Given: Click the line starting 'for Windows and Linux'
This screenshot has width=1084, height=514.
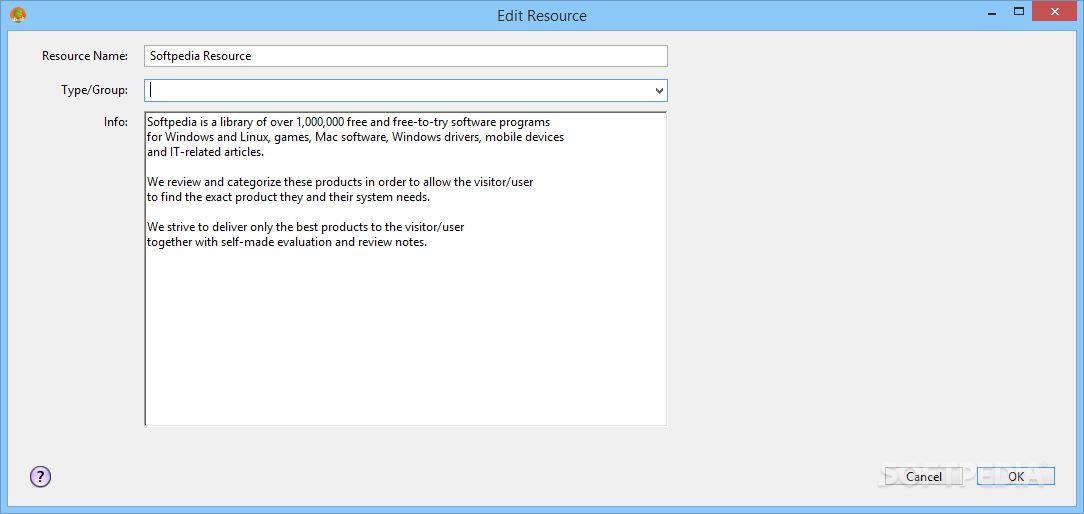Looking at the screenshot, I should [x=355, y=137].
